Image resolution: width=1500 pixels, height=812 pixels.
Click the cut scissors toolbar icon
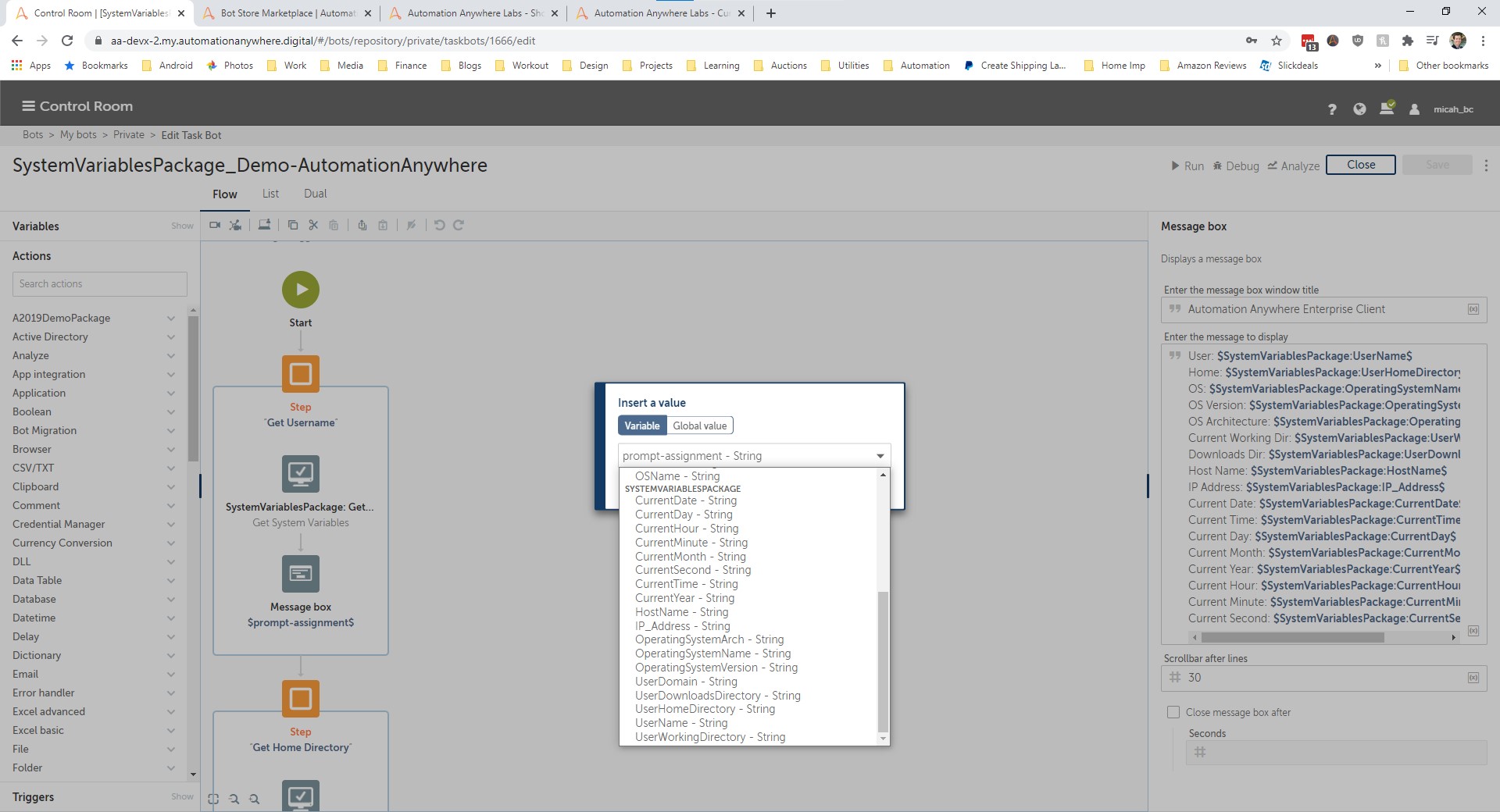313,225
